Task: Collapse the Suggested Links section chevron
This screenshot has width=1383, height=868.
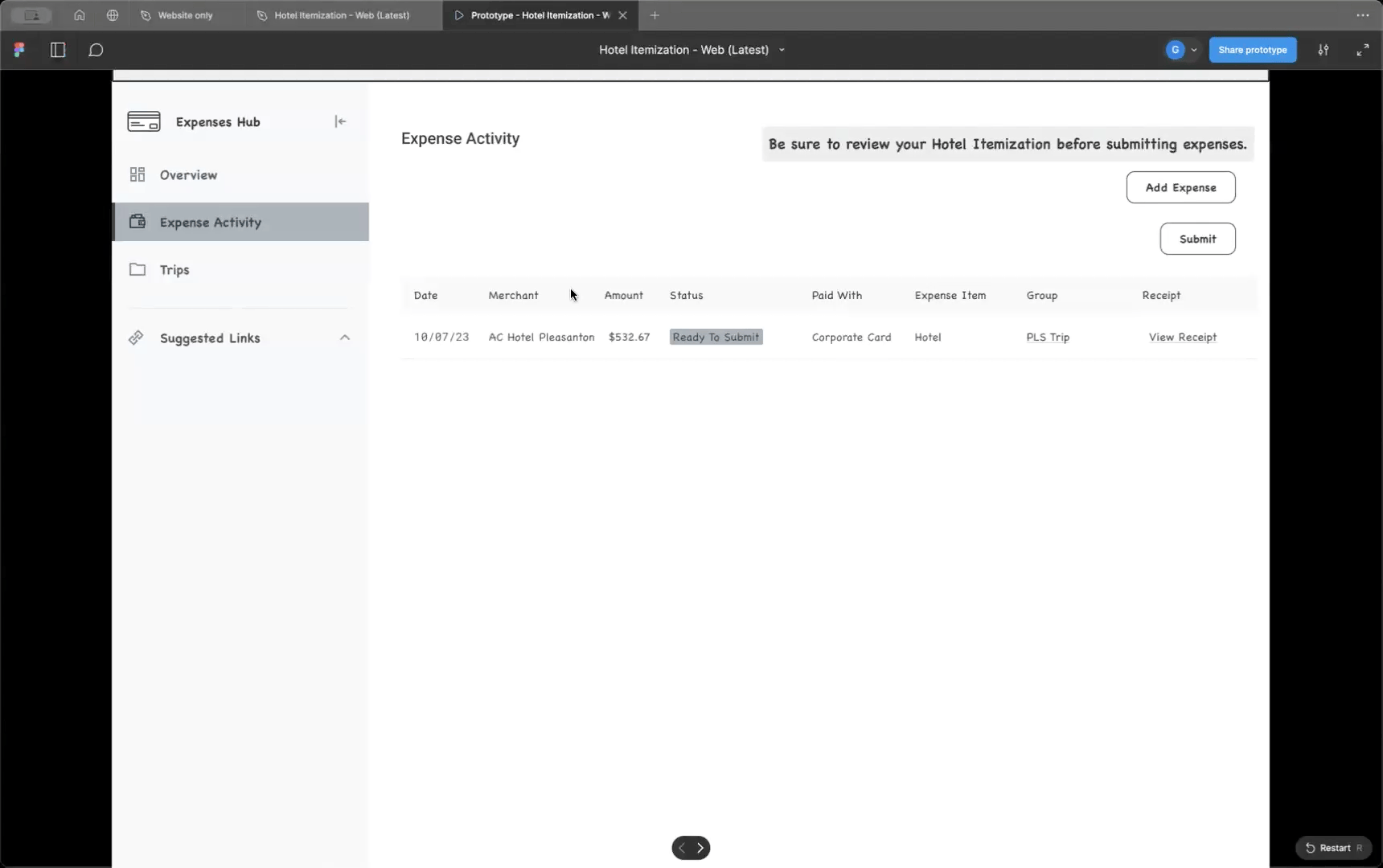Action: pyautogui.click(x=345, y=338)
